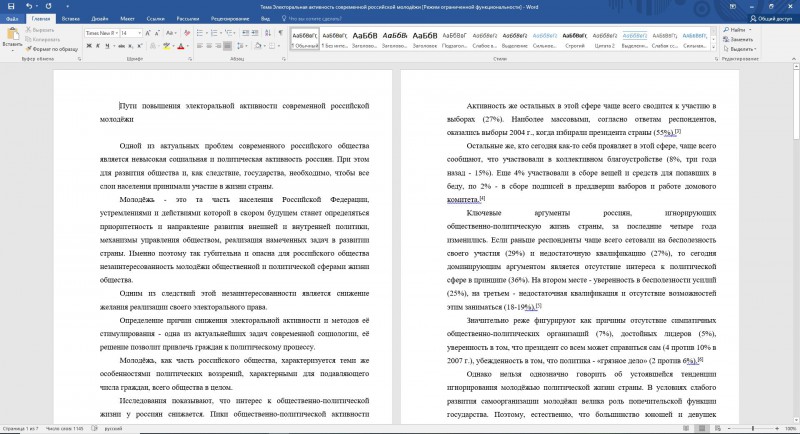Apply yellow text highlight color
The width and height of the screenshot is (800, 434).
(x=166, y=46)
